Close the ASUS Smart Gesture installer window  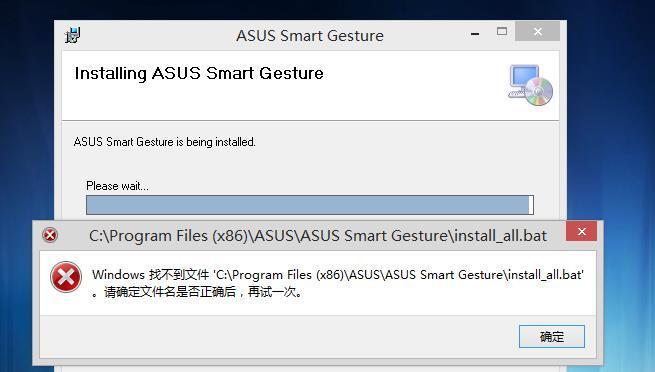tap(537, 31)
